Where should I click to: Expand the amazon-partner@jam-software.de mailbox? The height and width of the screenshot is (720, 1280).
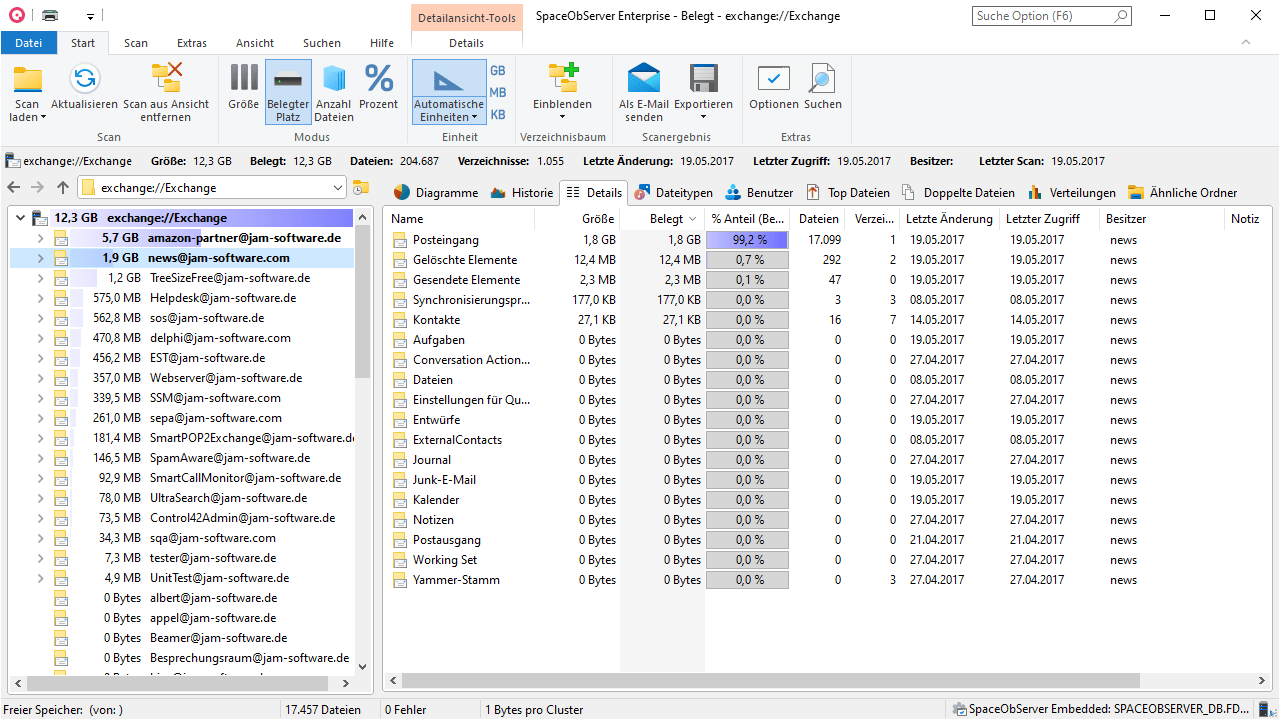[40, 238]
